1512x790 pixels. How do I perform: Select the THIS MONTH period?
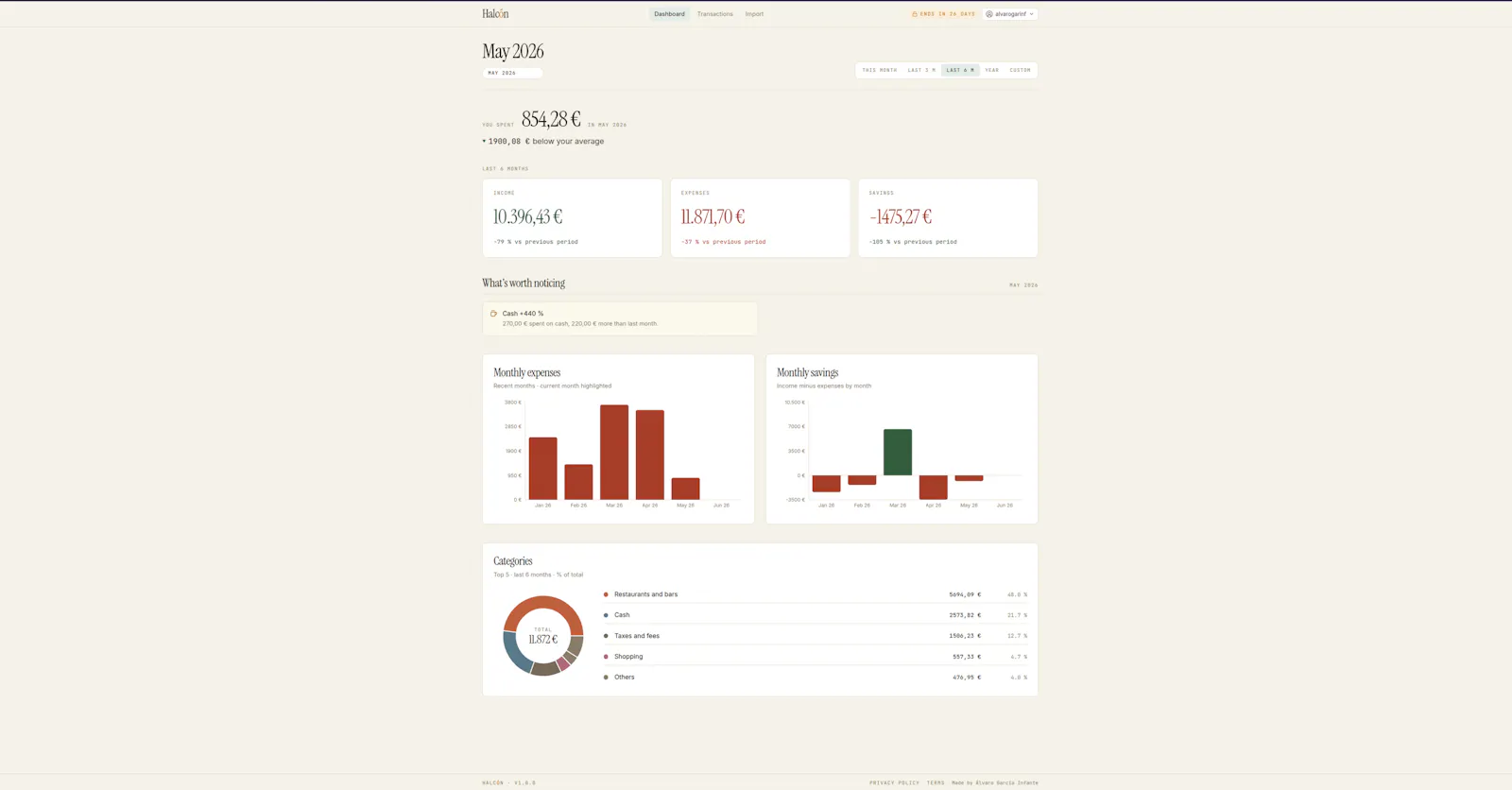(880, 70)
